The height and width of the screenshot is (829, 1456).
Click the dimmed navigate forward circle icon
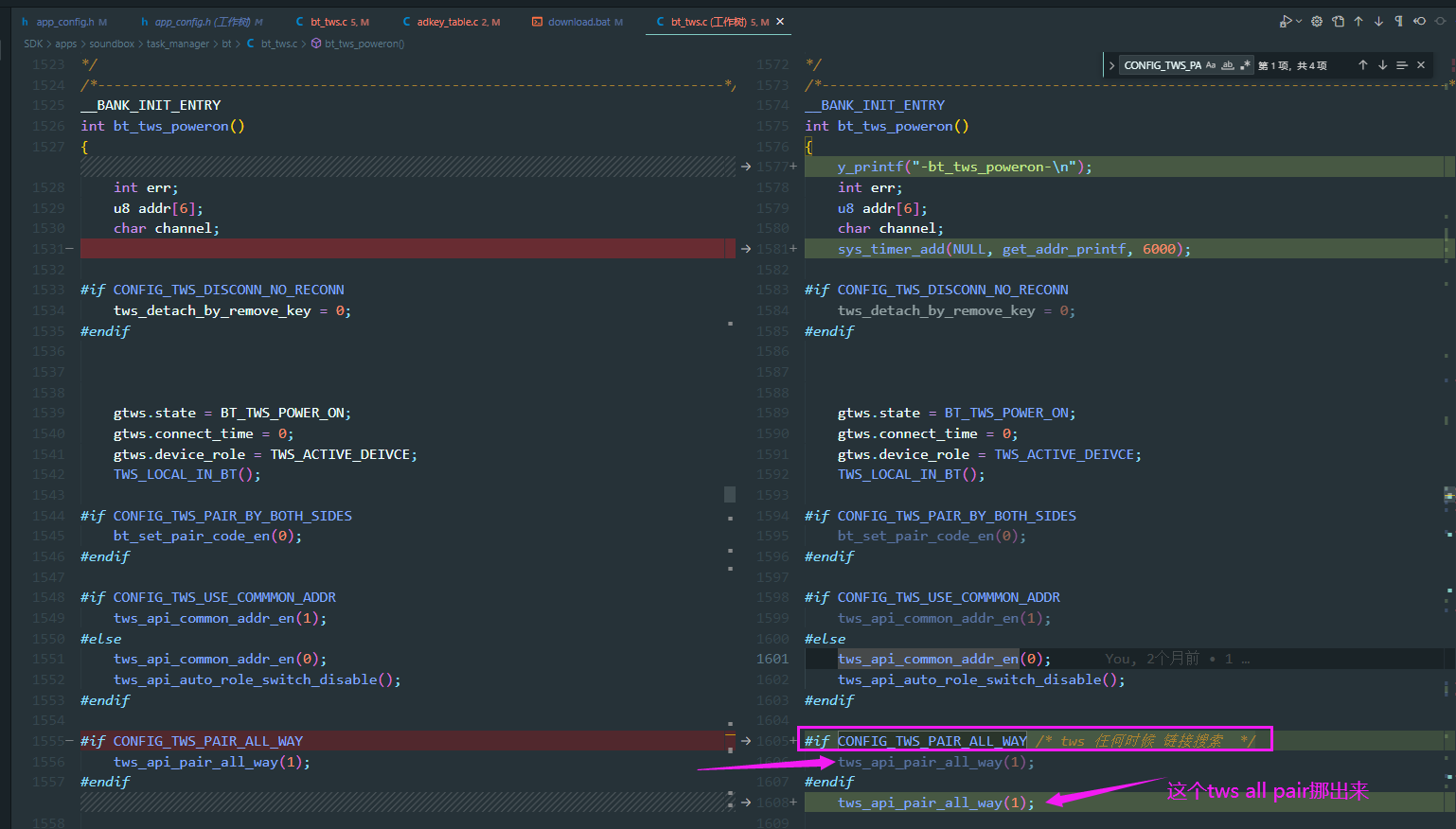coord(1440,21)
